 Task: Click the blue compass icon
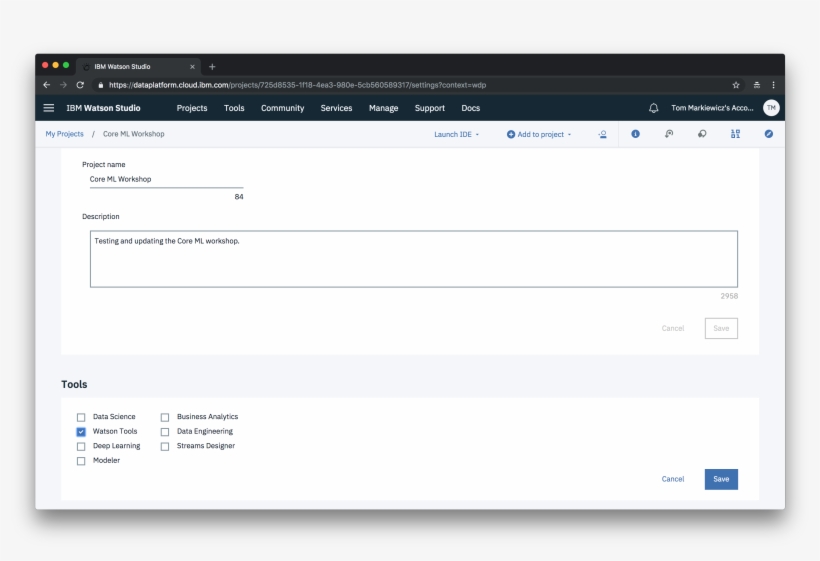tap(768, 134)
